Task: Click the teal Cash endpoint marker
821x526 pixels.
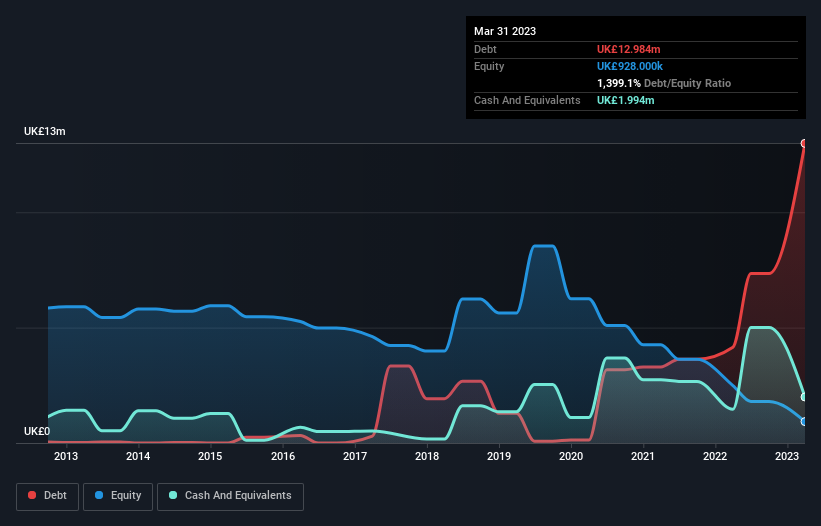Action: point(804,397)
